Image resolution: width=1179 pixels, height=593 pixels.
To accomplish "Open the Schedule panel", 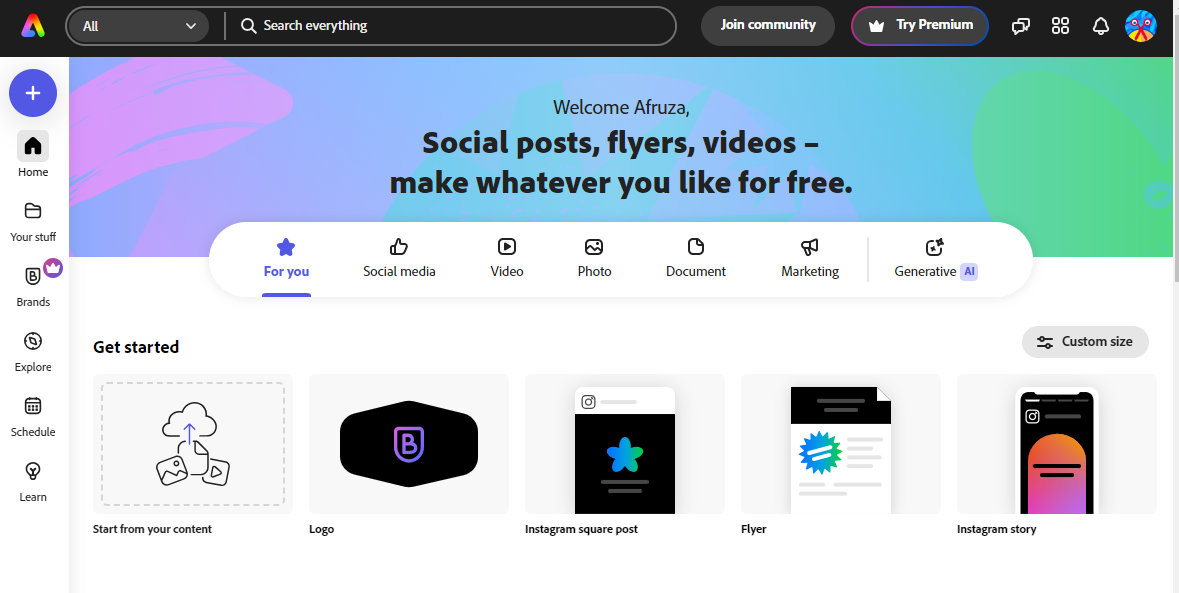I will point(32,413).
